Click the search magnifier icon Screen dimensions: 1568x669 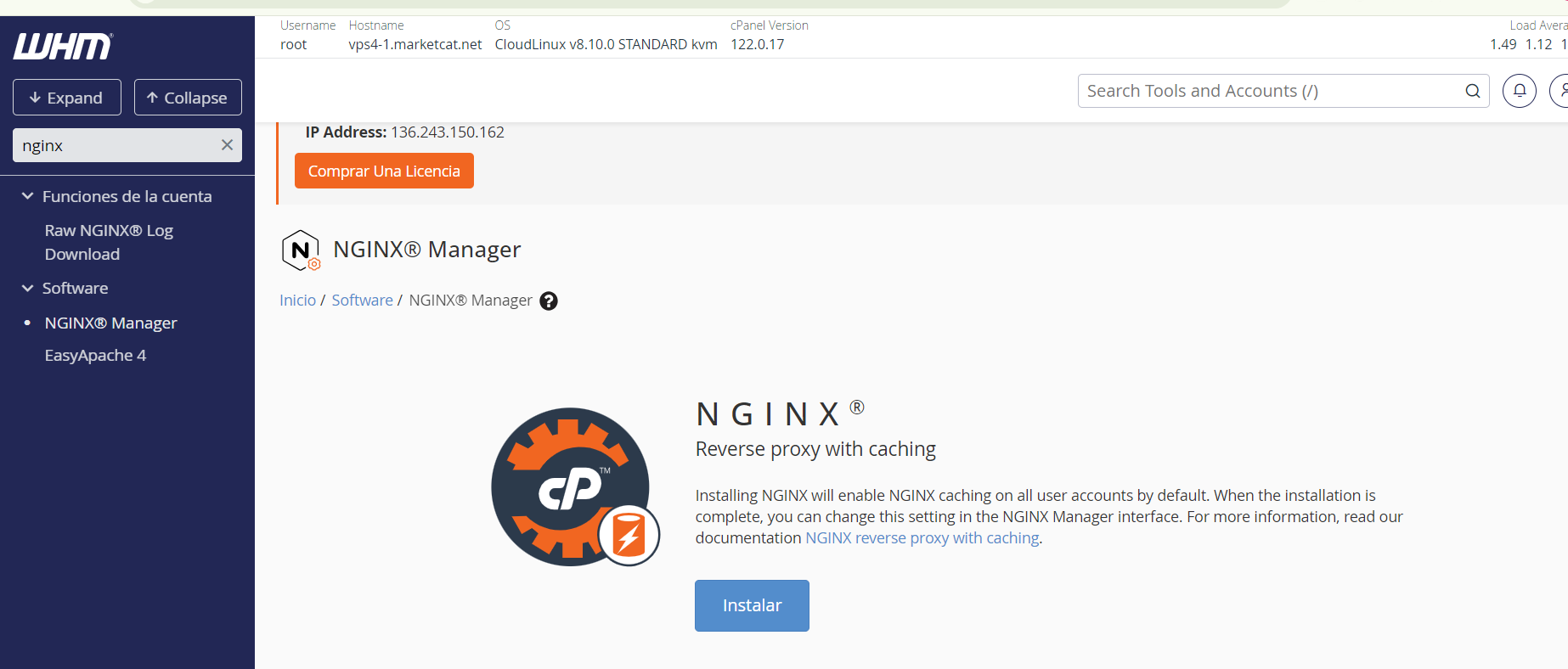1472,91
